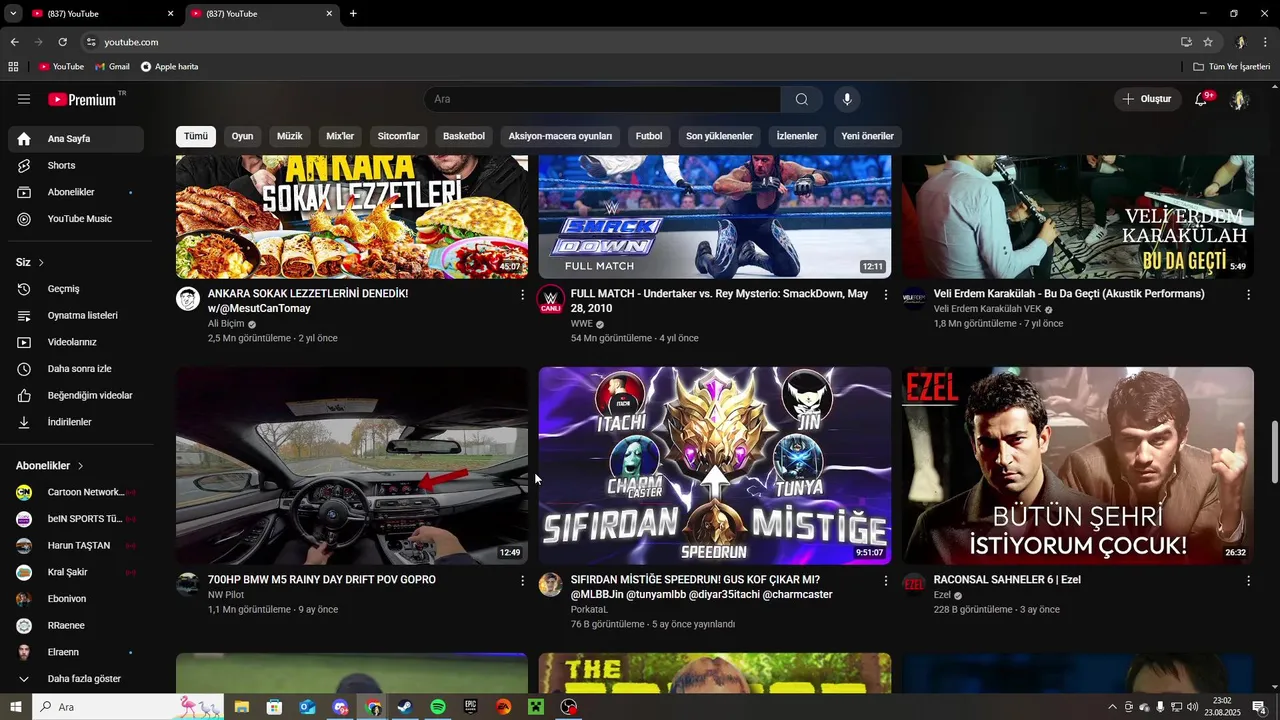Screen dimensions: 1280x720
Task: Open the hamburger guide menu
Action: tap(24, 99)
